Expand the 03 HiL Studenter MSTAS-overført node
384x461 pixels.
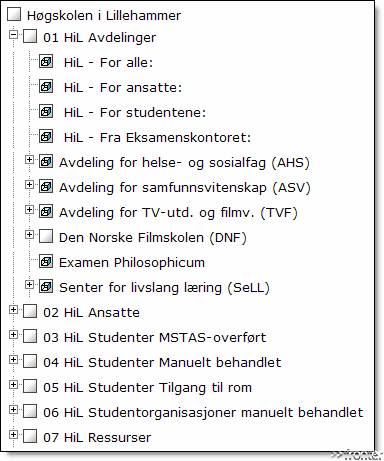click(13, 334)
